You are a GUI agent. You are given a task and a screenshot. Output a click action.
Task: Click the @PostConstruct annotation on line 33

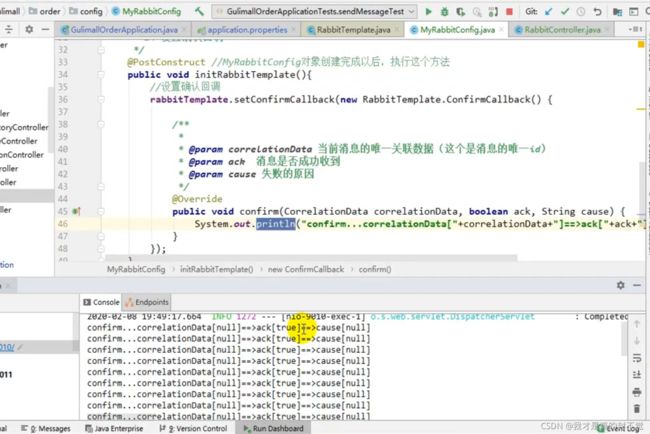[166, 62]
